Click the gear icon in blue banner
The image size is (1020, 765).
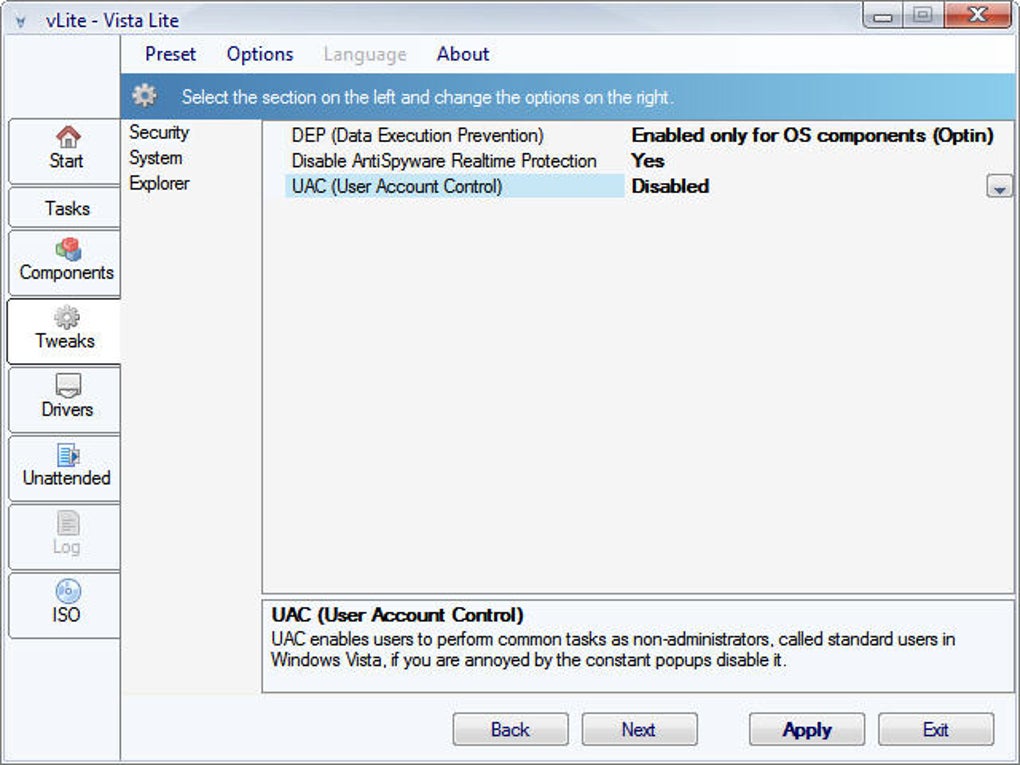(x=144, y=96)
